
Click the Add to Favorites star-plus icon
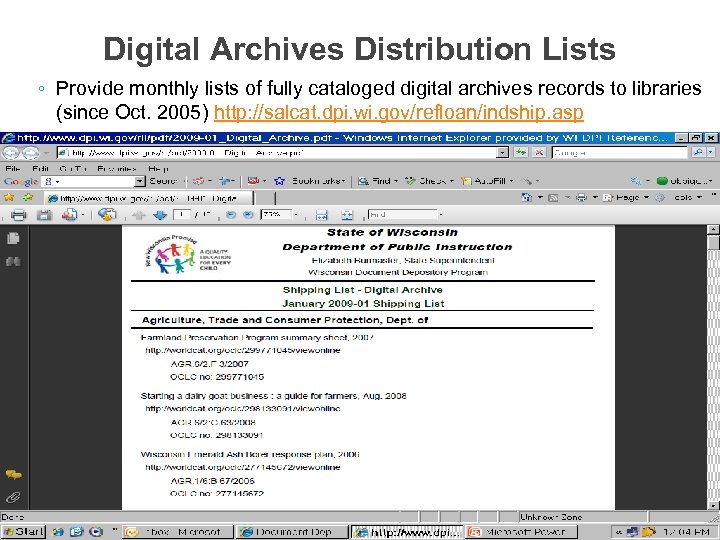click(28, 197)
